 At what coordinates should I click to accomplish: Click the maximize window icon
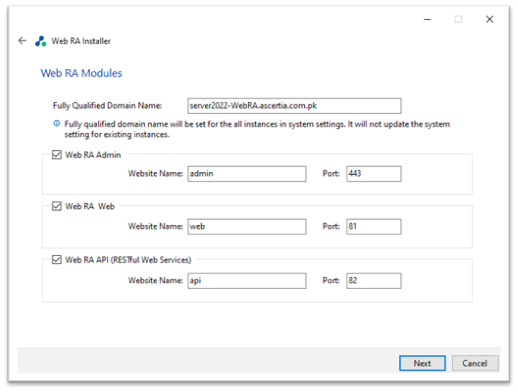[x=458, y=19]
